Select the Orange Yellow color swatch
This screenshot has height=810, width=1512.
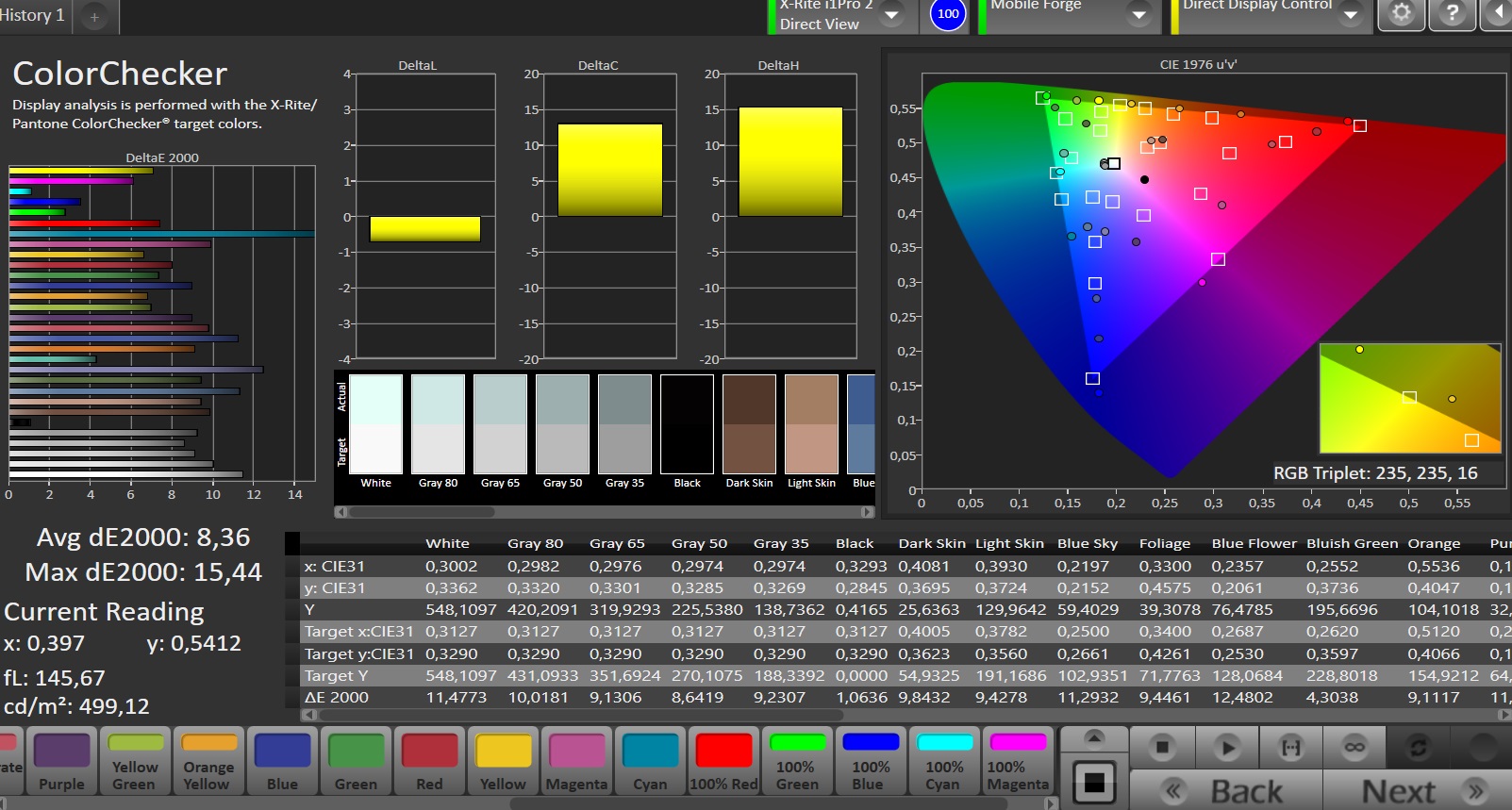tap(208, 762)
